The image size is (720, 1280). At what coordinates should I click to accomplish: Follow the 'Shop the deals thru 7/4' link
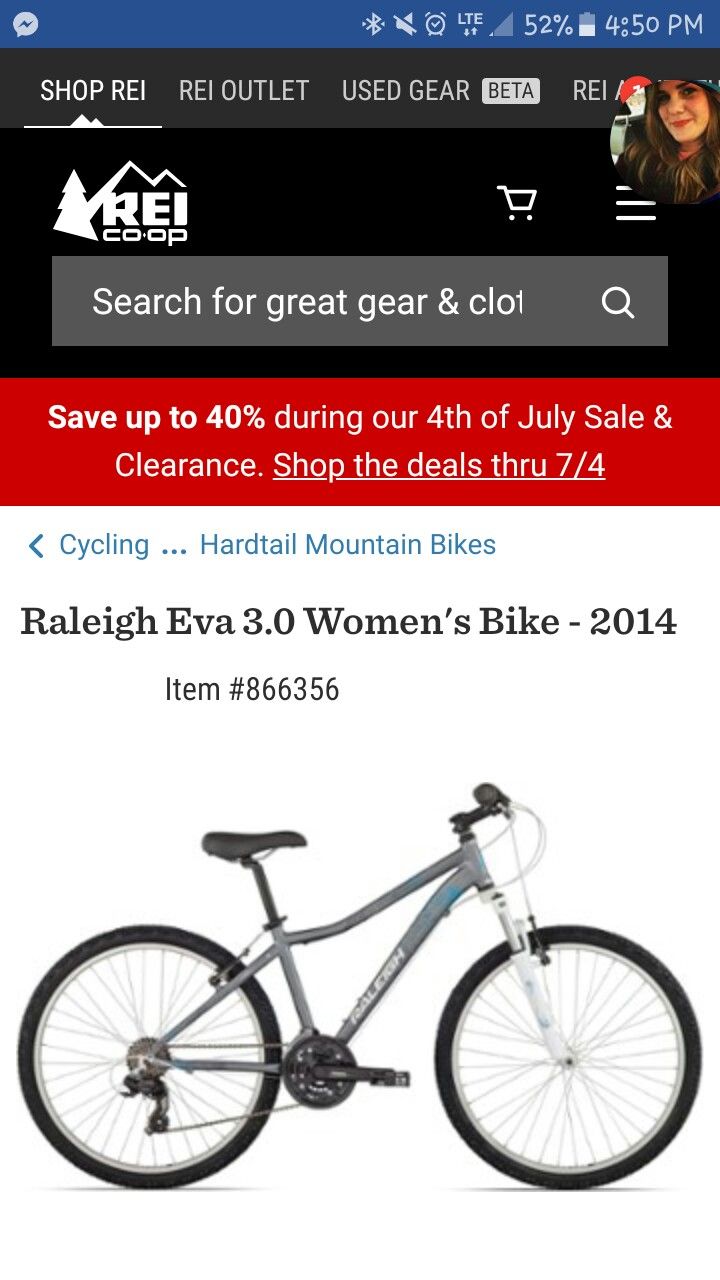click(x=439, y=465)
